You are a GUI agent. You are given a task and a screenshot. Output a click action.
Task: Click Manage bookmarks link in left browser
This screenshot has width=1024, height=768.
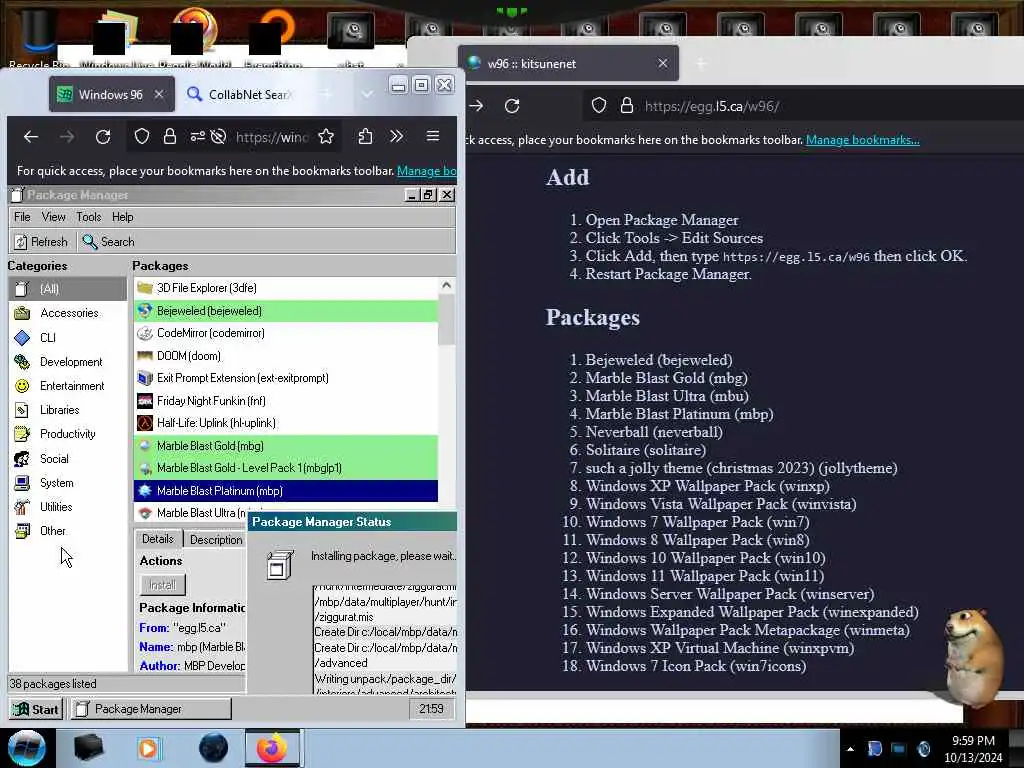(426, 171)
